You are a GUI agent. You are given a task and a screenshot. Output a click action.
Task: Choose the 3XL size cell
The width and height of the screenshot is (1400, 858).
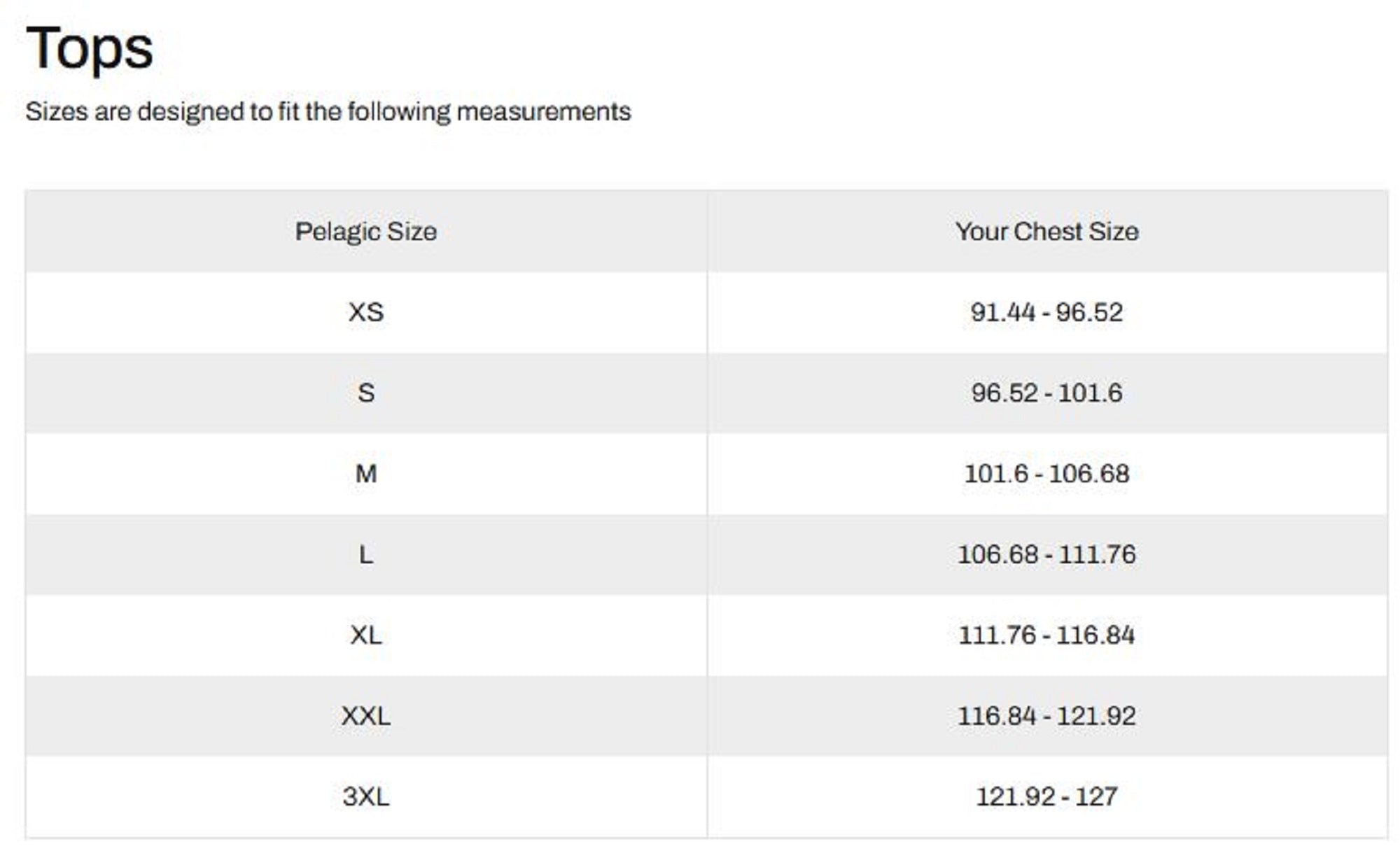coord(365,796)
